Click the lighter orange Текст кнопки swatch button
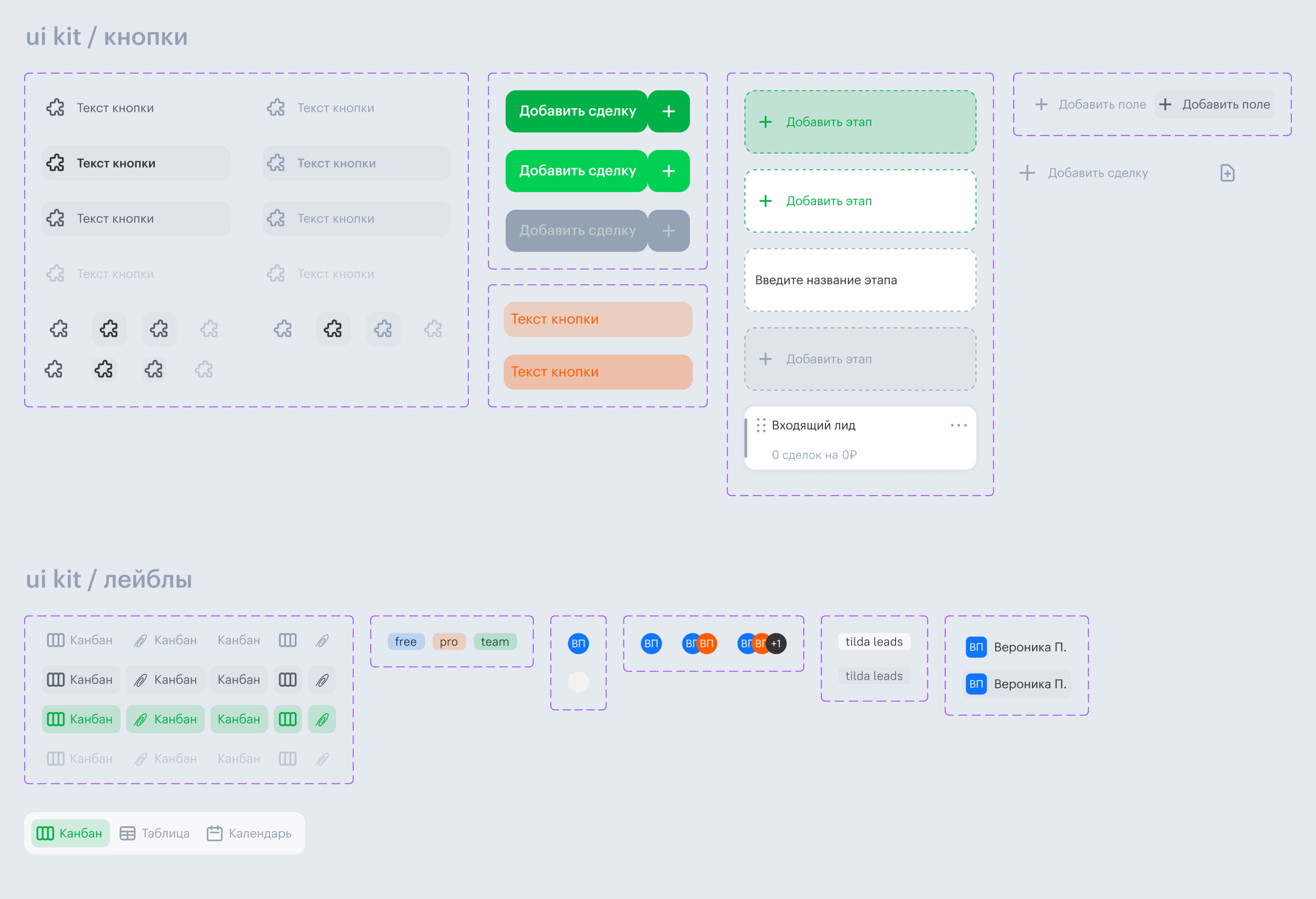This screenshot has width=1316, height=899. click(x=598, y=319)
